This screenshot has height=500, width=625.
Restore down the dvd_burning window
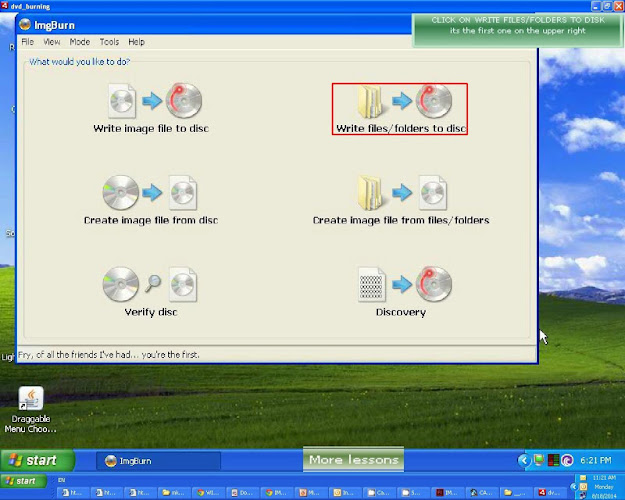607,6
